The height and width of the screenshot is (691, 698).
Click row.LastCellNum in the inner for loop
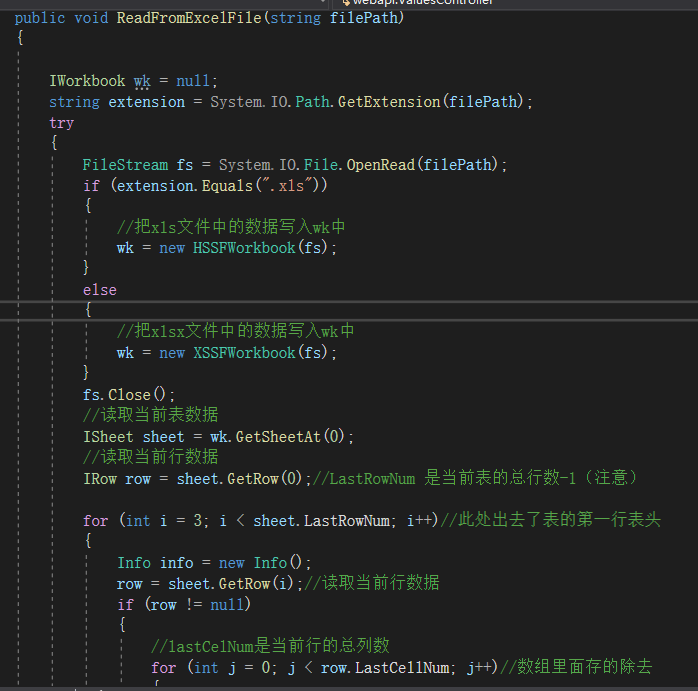(386, 668)
